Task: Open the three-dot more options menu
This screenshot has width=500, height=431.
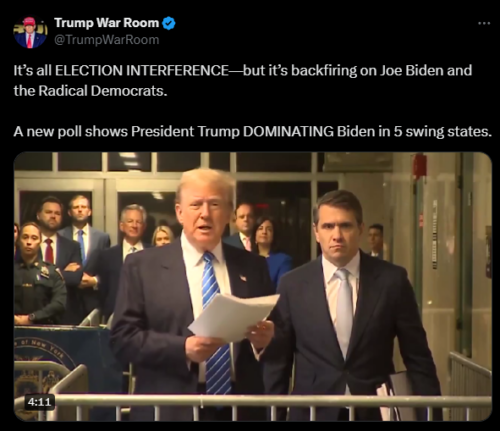Action: click(484, 23)
